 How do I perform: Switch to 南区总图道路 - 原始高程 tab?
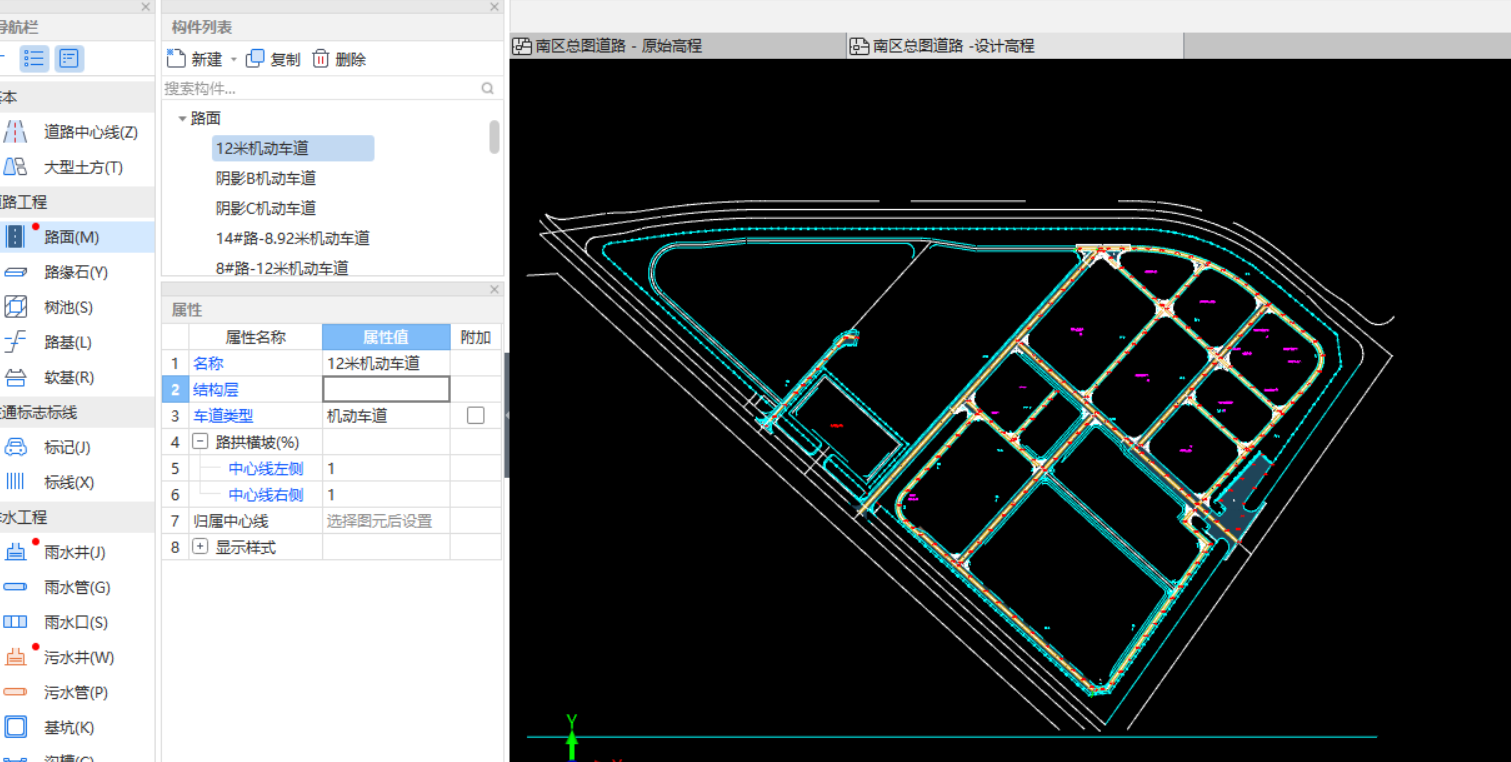678,46
